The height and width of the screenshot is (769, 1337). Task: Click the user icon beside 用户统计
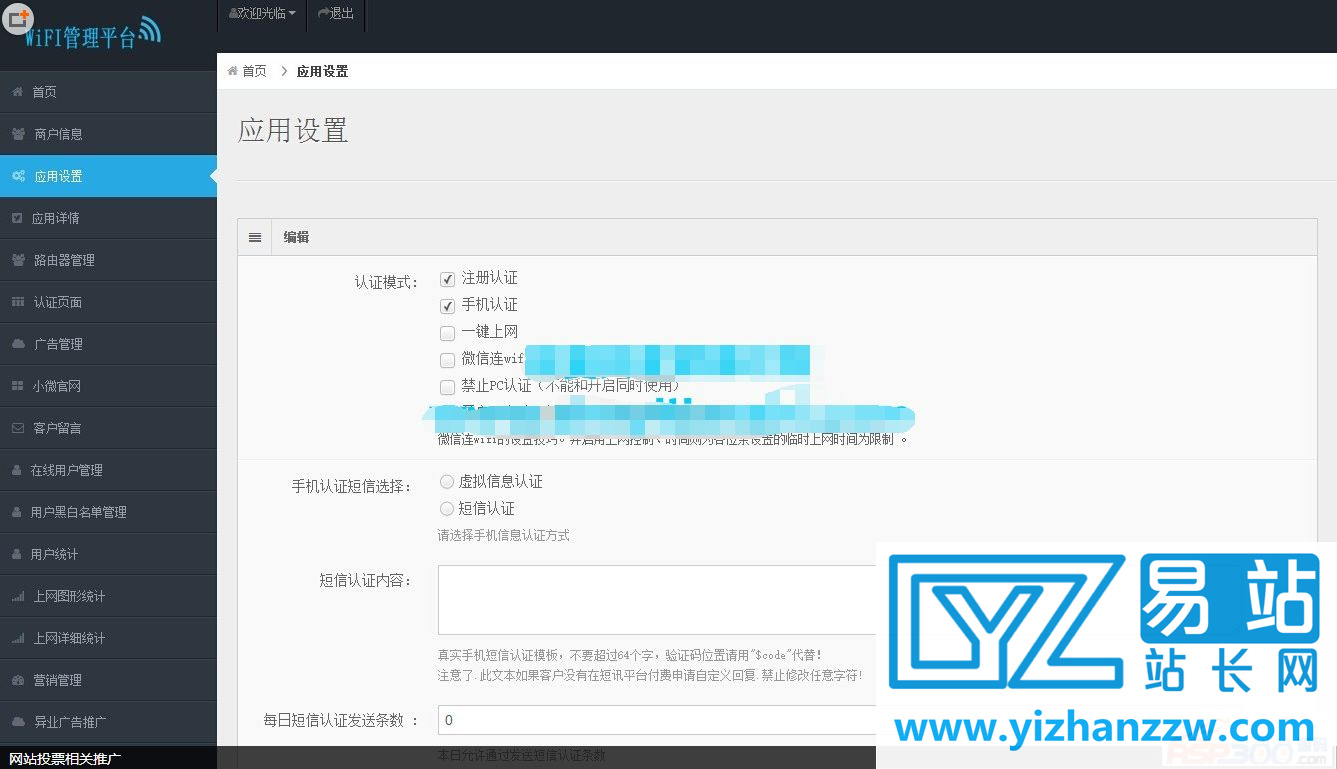click(18, 554)
